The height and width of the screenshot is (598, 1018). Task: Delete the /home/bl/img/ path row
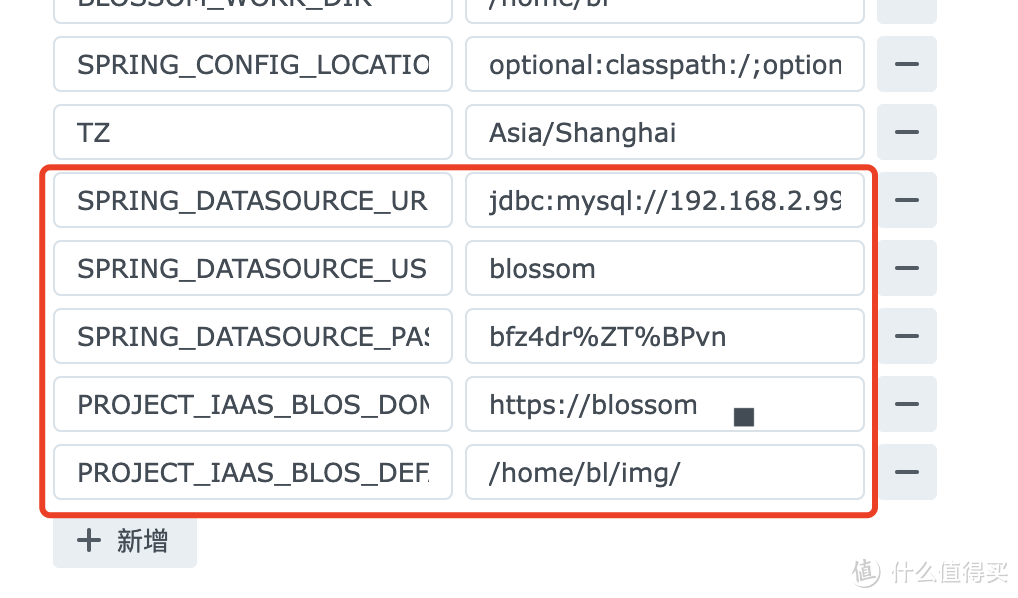(906, 473)
